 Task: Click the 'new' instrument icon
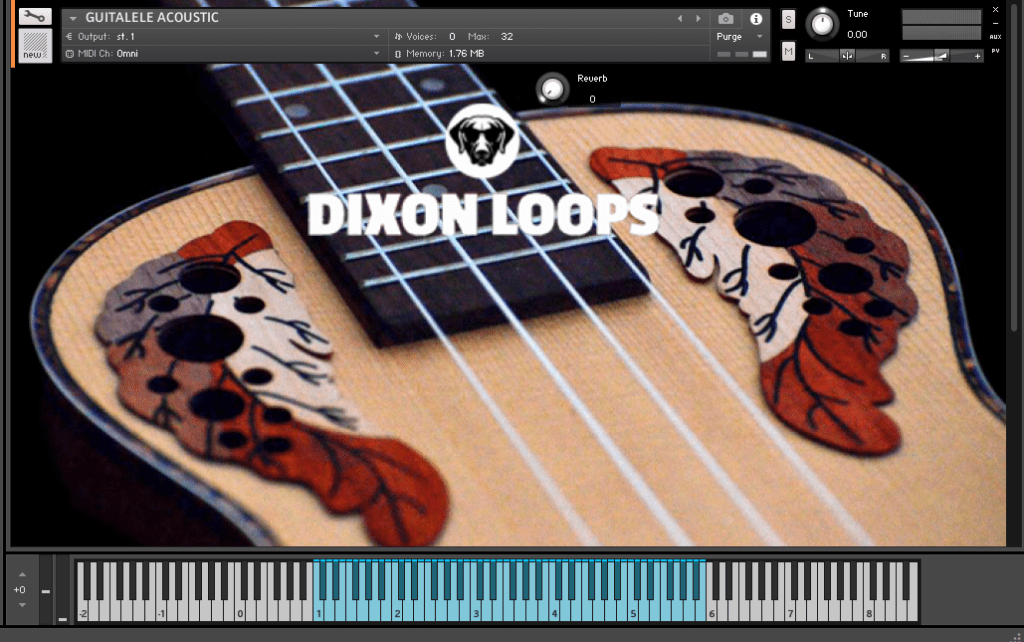[34, 48]
